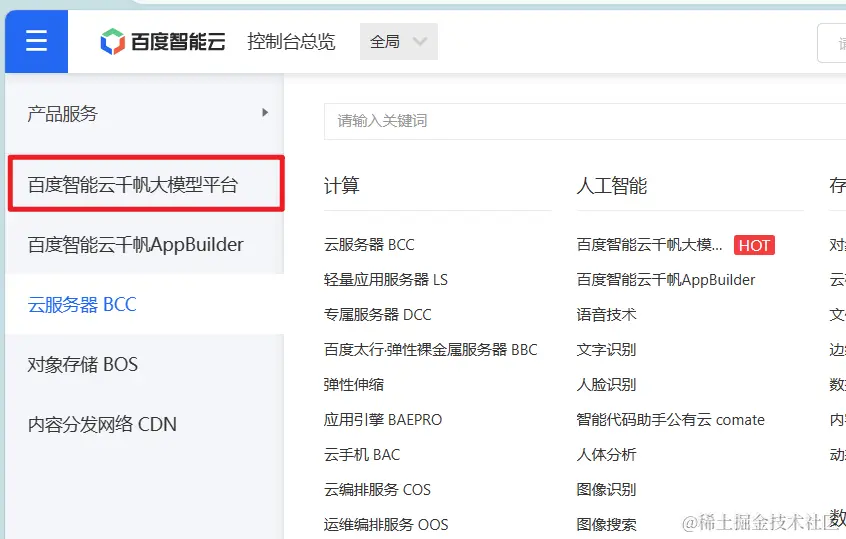Open 轻量应用服务器 LS link
The image size is (846, 539).
point(386,279)
